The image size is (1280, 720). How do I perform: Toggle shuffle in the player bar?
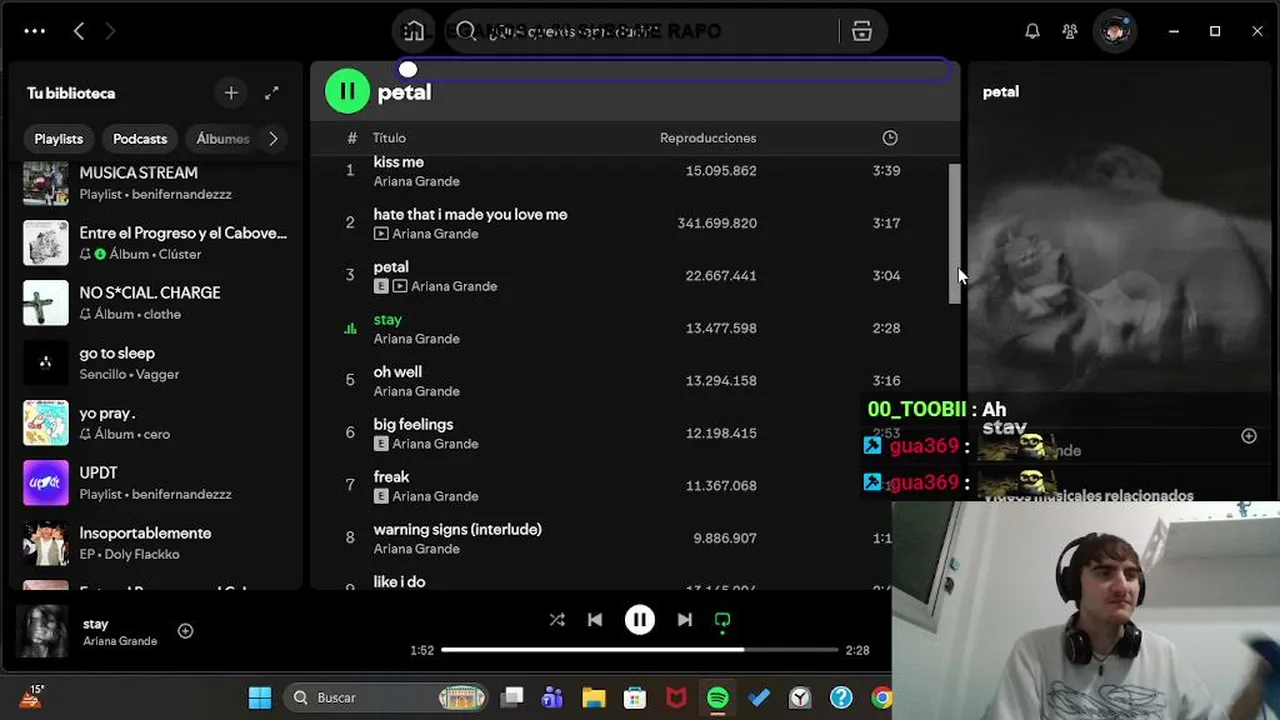pos(557,620)
